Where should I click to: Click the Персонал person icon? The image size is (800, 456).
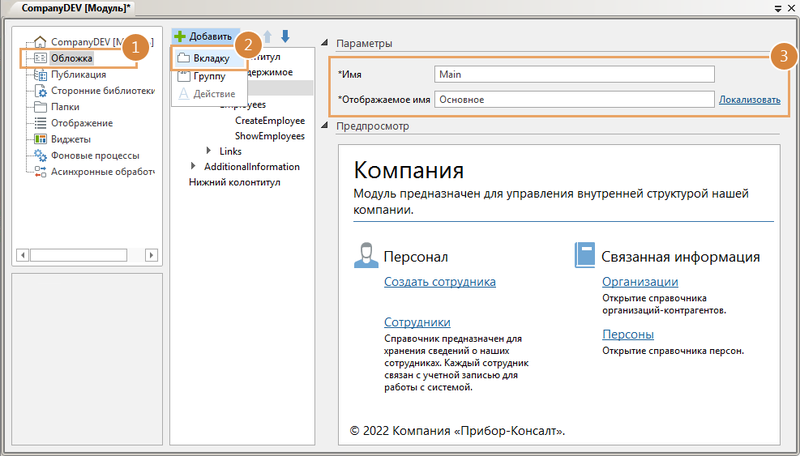click(x=366, y=255)
